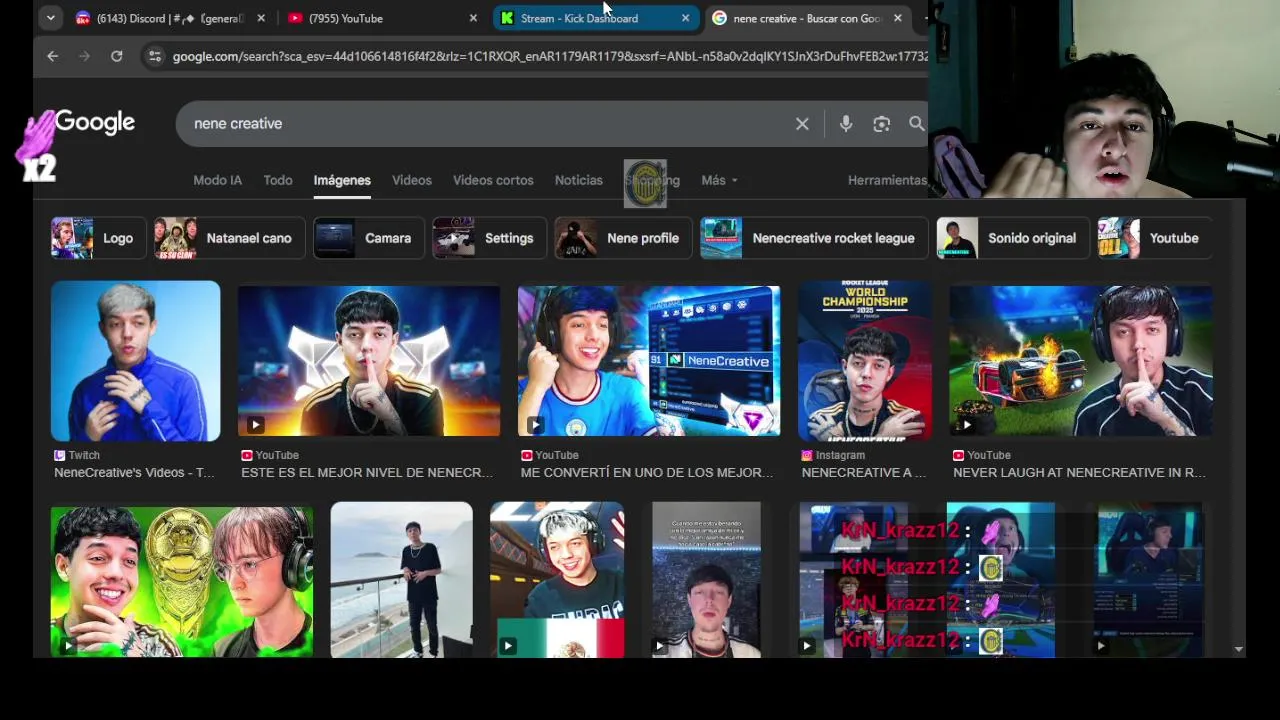The image size is (1280, 720).
Task: Close the nene creative search tab
Action: coord(897,18)
